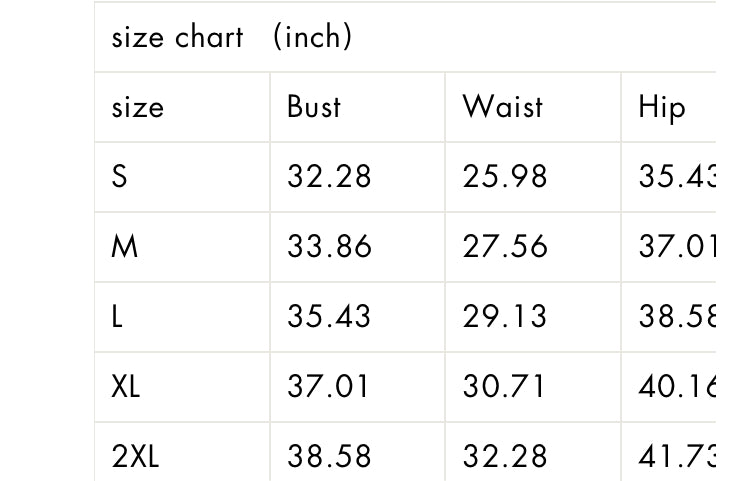Screen dimensions: 750x481
Task: Click Hip value 40.16 for XL
Action: (x=677, y=386)
